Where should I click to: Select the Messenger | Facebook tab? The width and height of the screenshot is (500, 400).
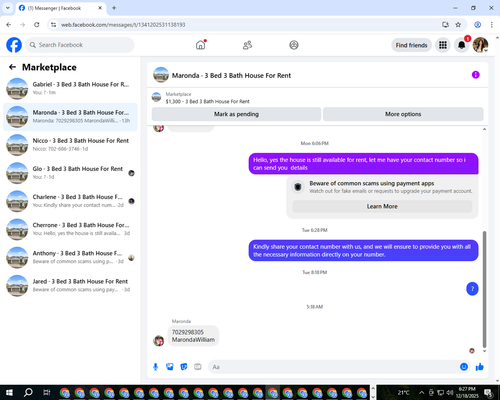pyautogui.click(x=61, y=8)
